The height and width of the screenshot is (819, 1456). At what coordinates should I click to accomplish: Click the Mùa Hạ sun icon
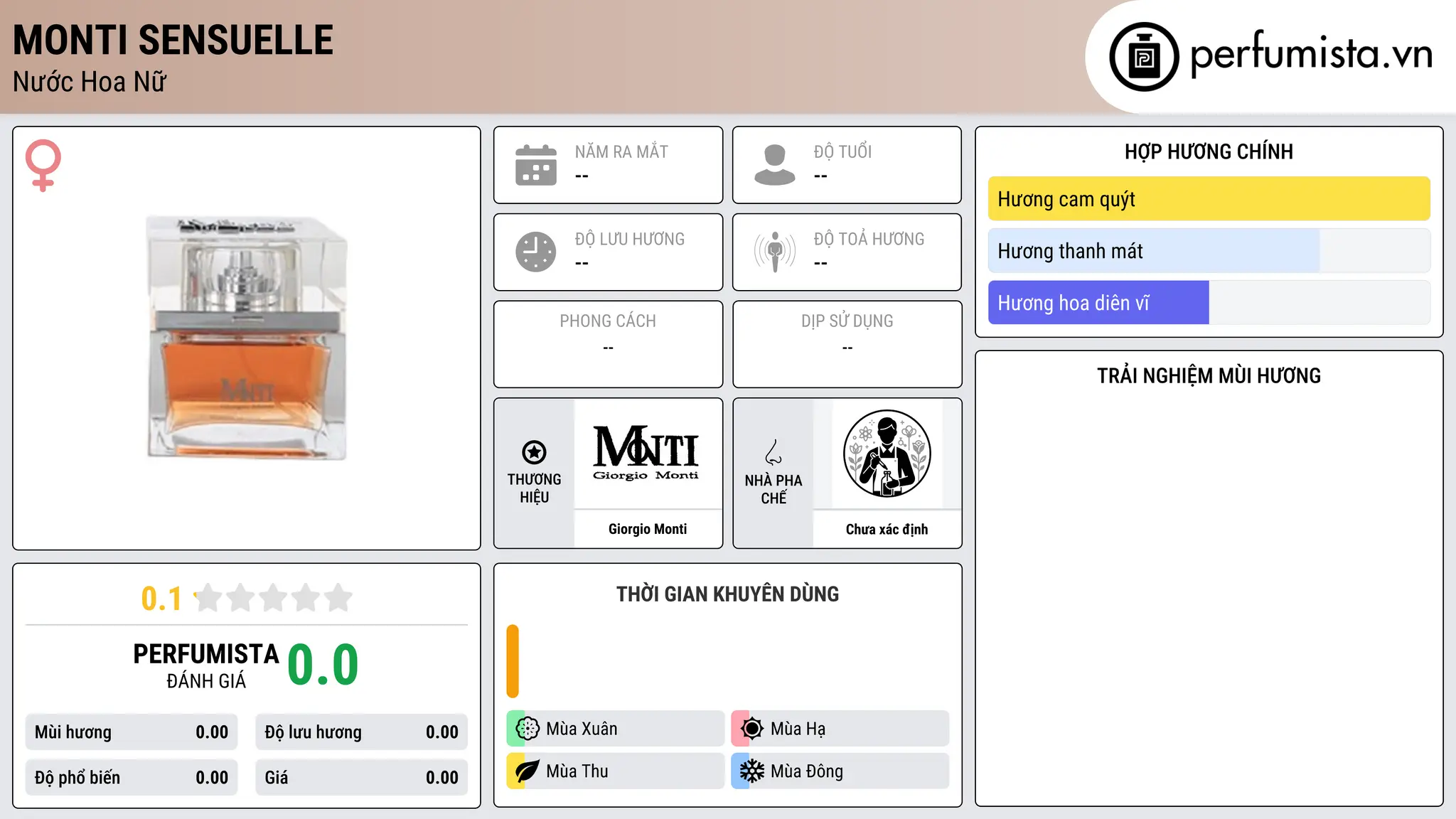coord(752,729)
